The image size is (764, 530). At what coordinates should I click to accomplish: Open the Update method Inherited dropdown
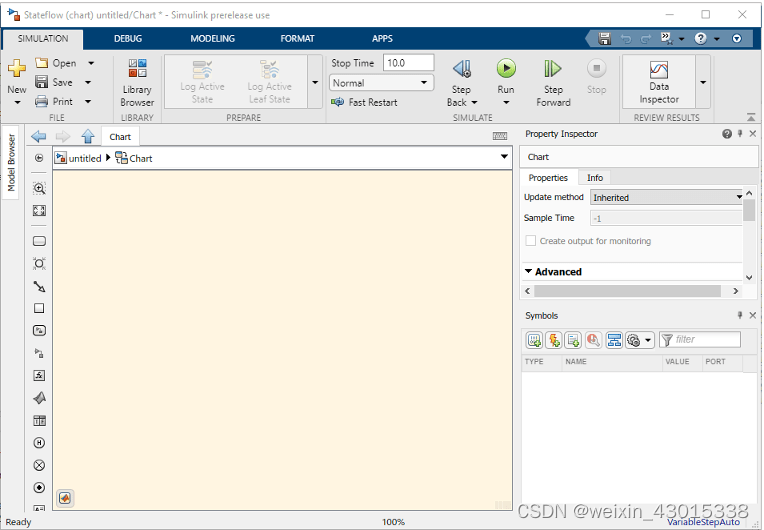point(667,197)
